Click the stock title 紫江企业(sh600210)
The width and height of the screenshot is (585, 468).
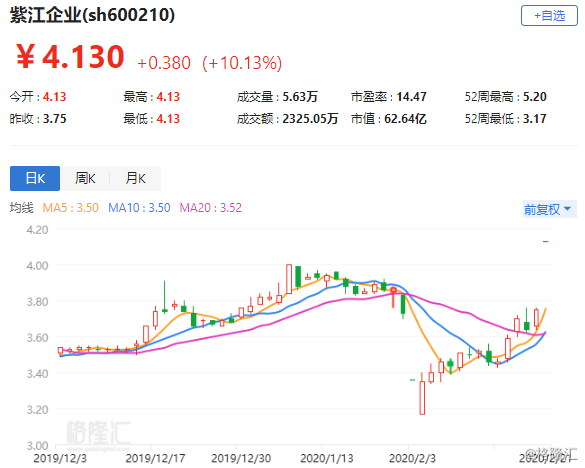92,15
